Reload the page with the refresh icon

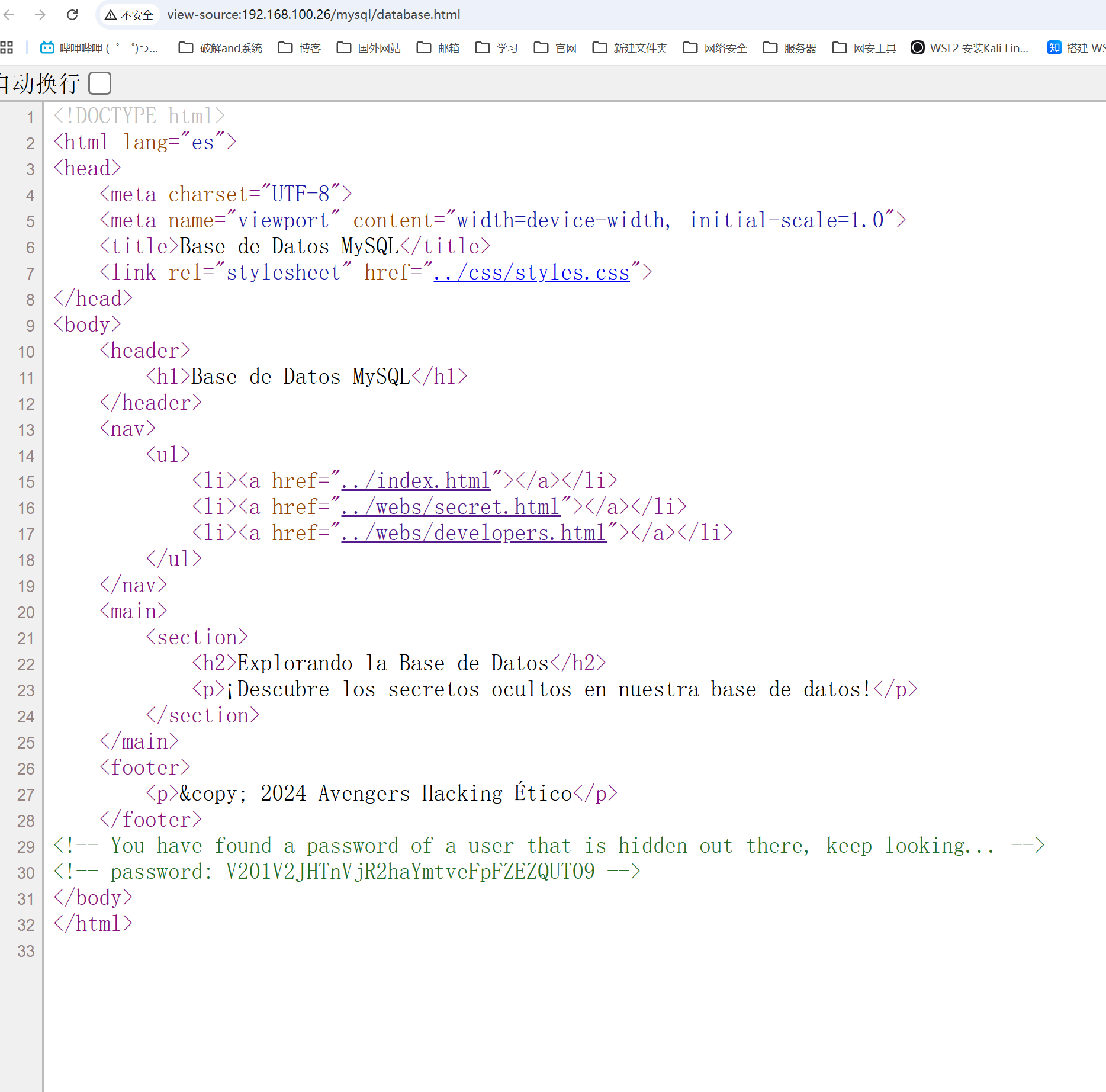[72, 14]
